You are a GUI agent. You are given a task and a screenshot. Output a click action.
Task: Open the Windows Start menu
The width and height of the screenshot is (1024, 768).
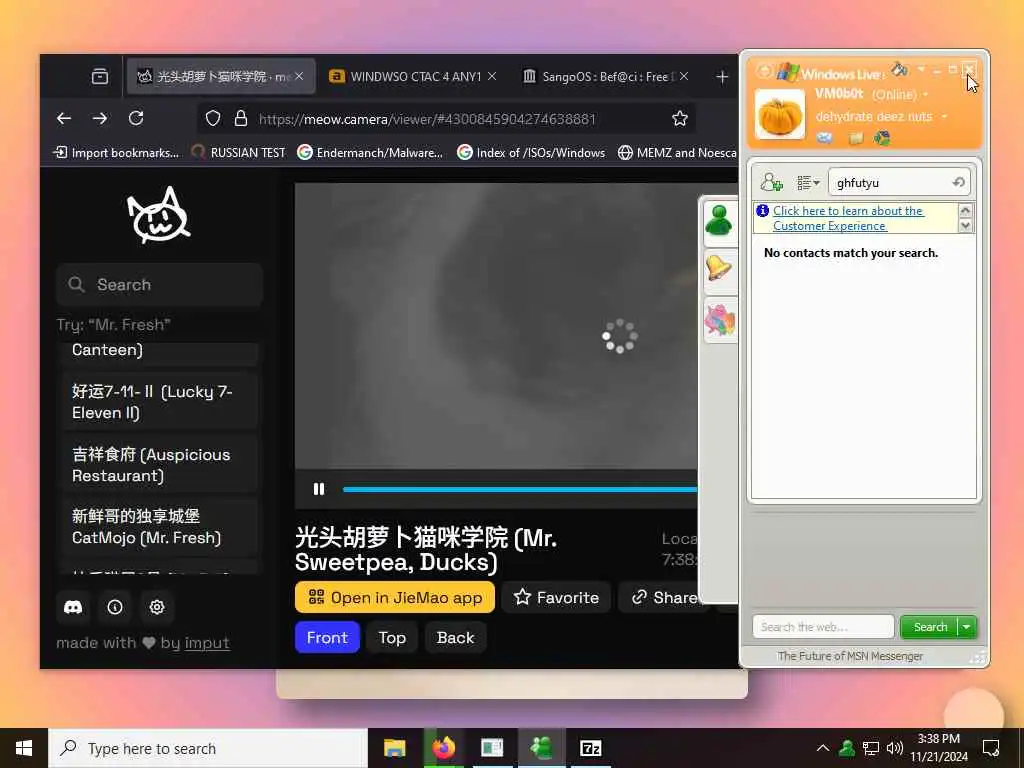[24, 748]
